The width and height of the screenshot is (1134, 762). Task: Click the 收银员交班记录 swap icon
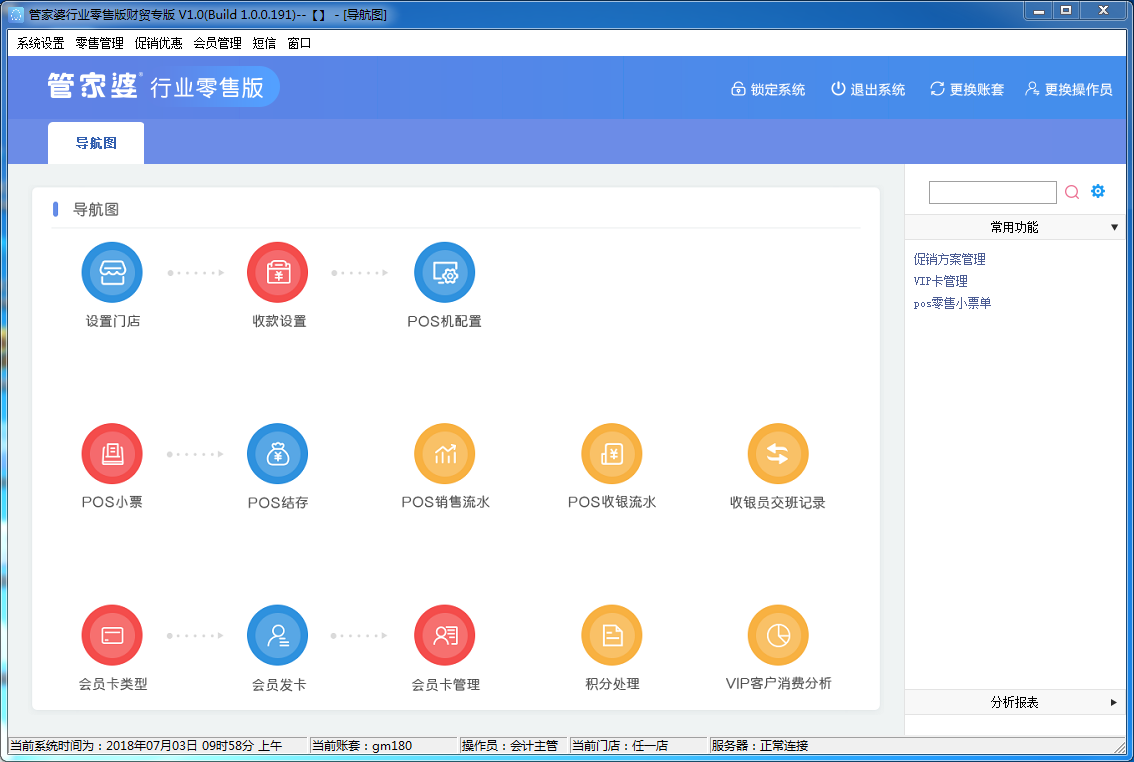[x=777, y=454]
